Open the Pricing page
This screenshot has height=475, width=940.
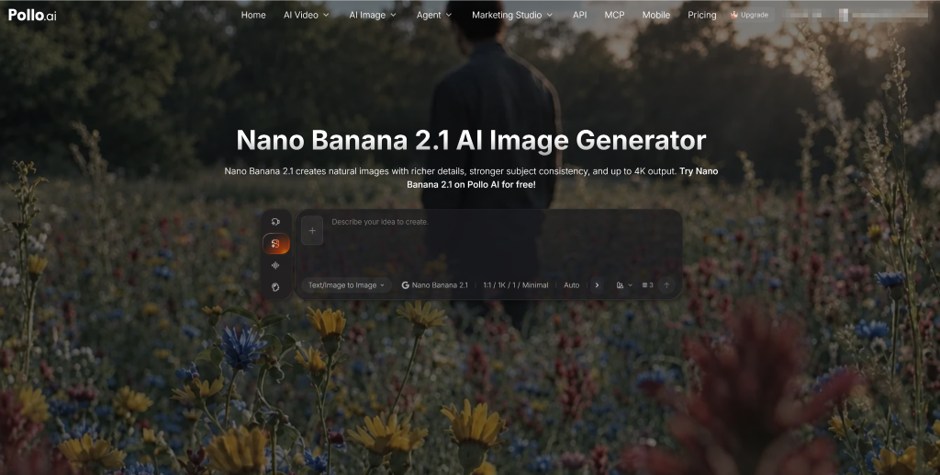702,15
